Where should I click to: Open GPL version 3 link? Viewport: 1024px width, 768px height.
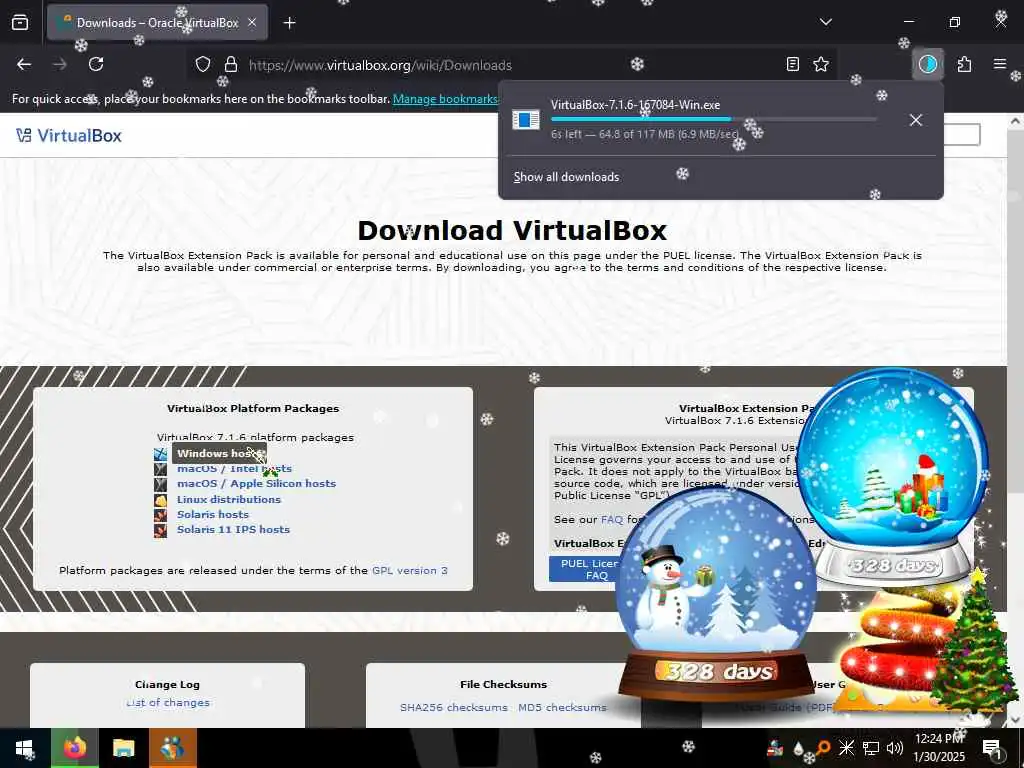409,570
